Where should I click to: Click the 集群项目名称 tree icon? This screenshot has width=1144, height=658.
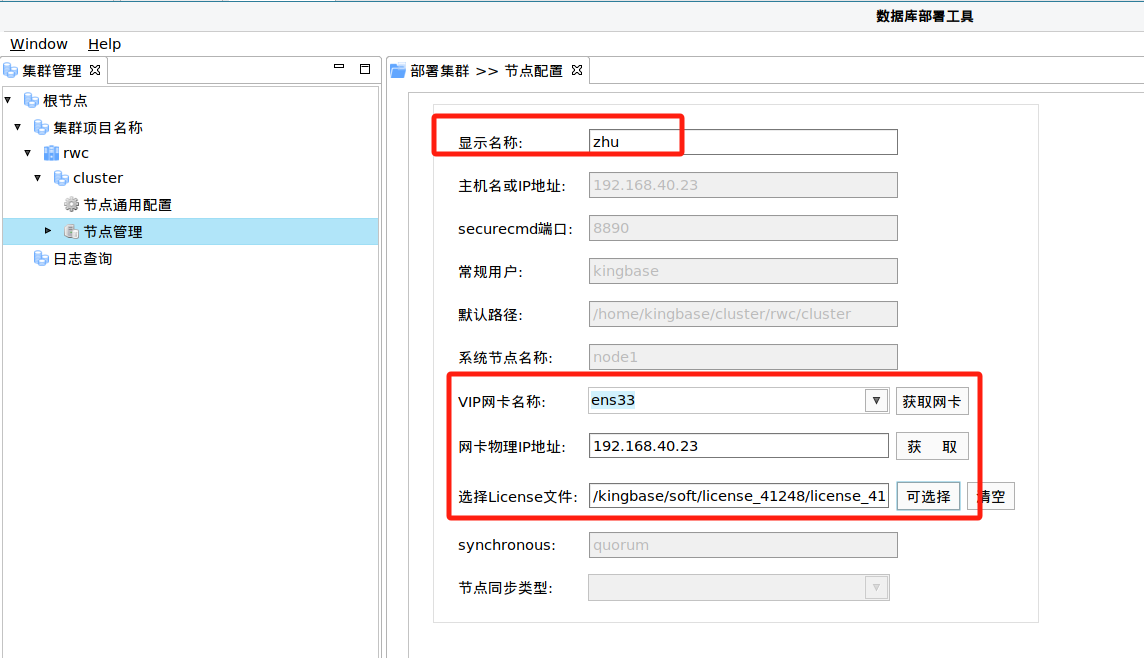tap(41, 128)
